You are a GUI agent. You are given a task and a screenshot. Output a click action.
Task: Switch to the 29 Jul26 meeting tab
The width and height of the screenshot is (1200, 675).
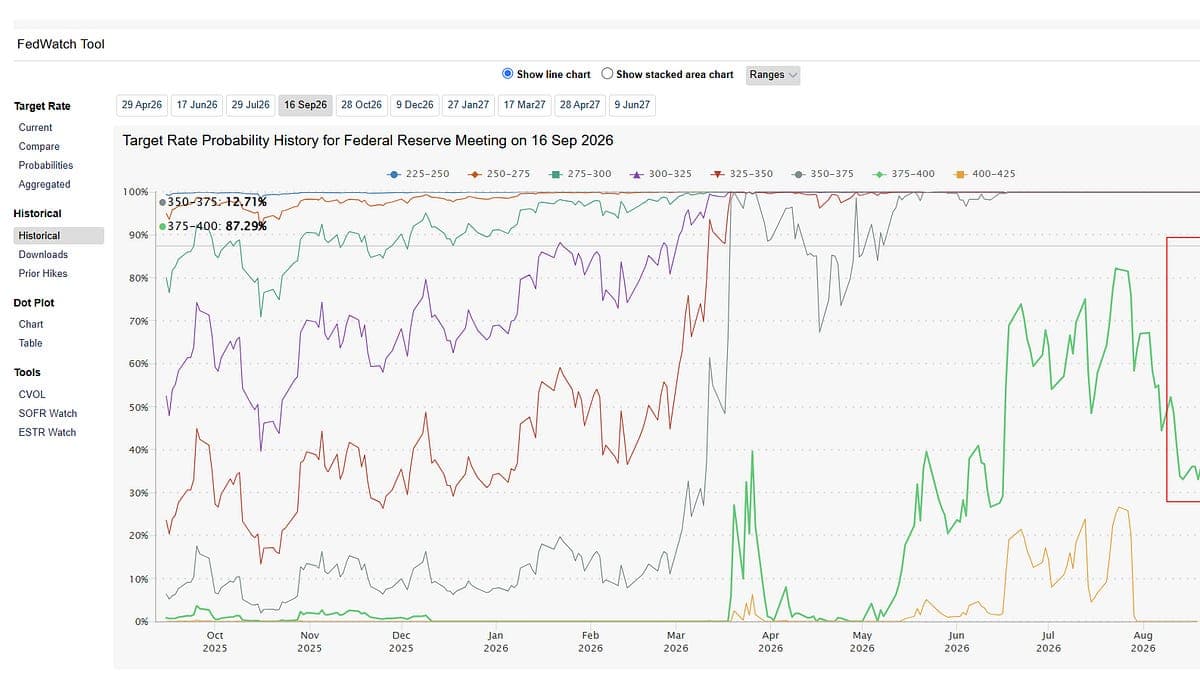click(251, 105)
